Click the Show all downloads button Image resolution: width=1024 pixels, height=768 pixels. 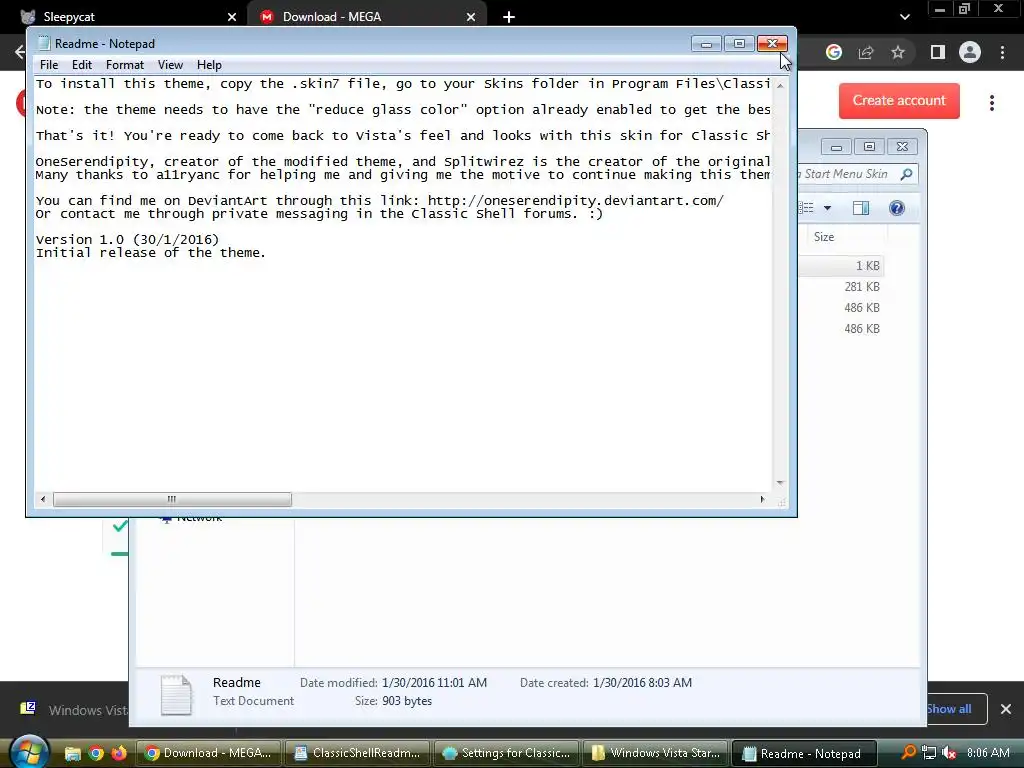pos(956,709)
